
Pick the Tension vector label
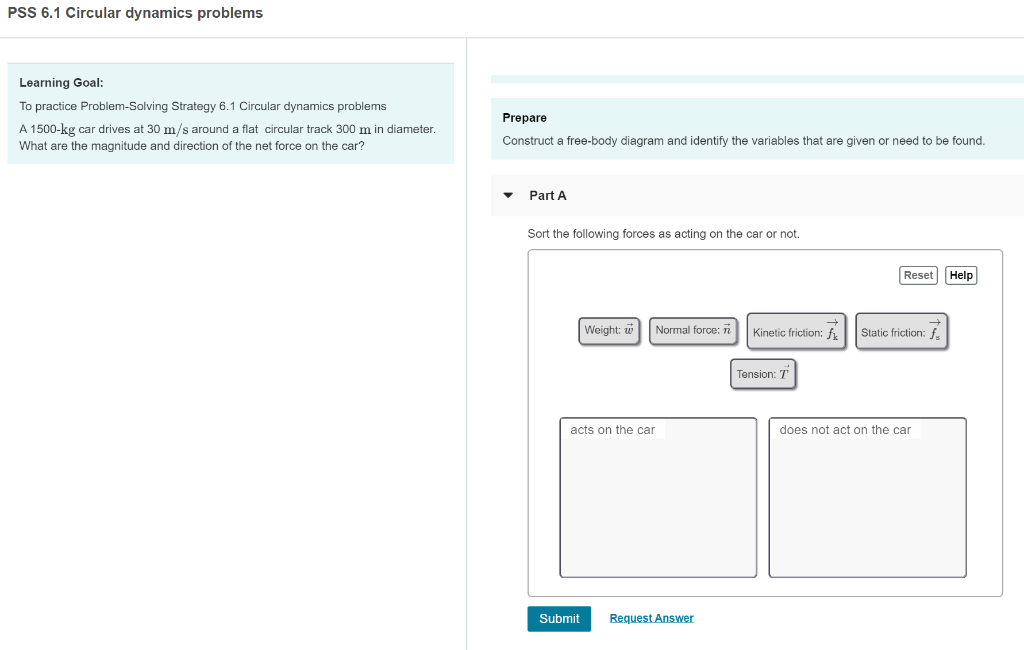763,374
